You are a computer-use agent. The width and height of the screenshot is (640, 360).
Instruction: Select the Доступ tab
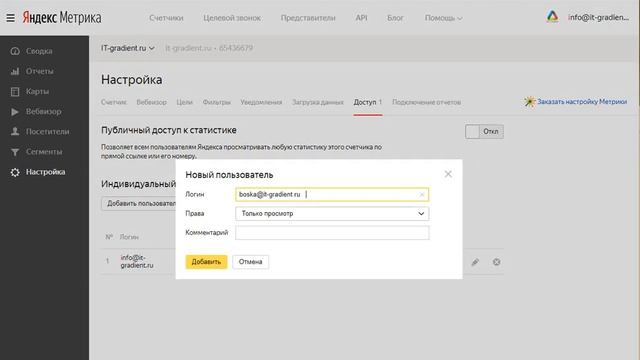point(367,102)
